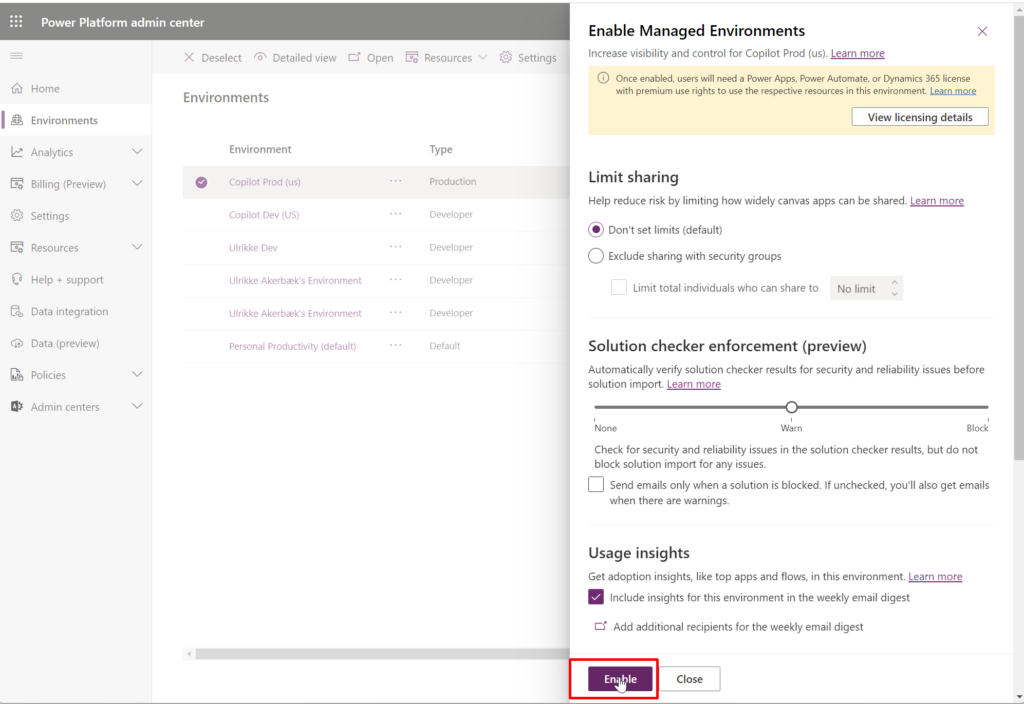Click the add recipients external link icon
The width and height of the screenshot is (1024, 704).
[x=600, y=626]
